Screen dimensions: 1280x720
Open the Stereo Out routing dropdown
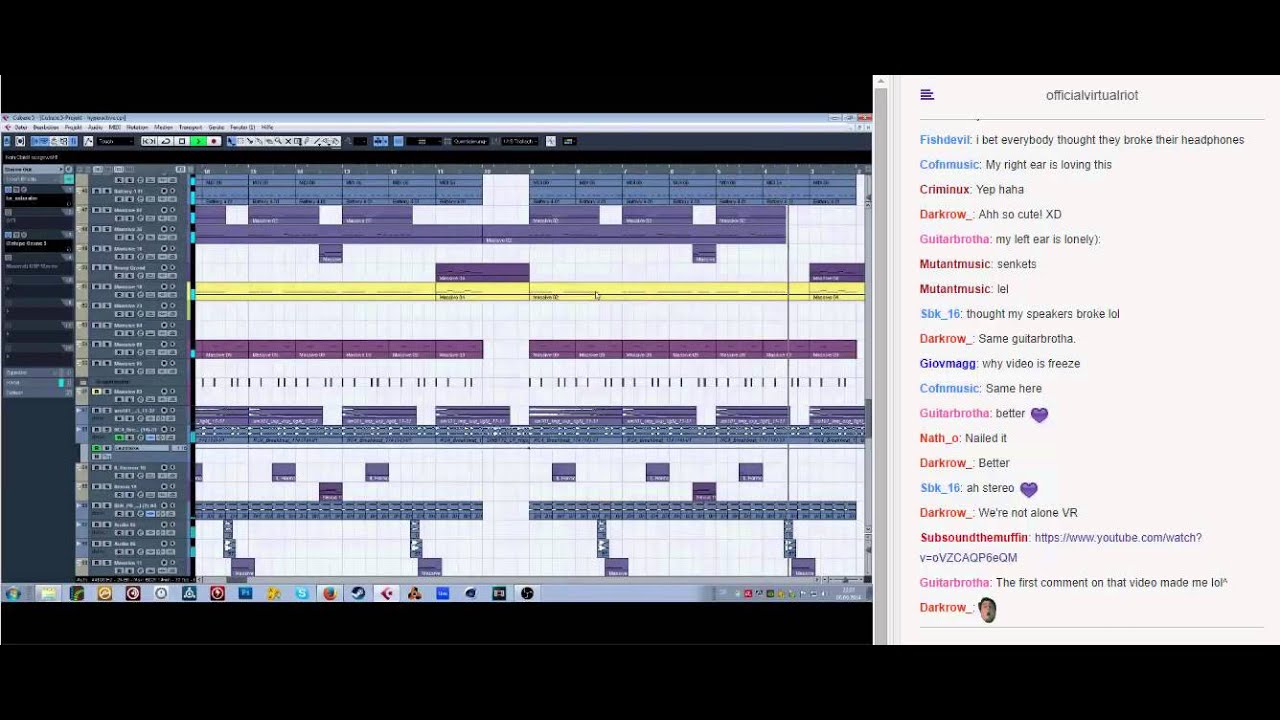pos(33,169)
